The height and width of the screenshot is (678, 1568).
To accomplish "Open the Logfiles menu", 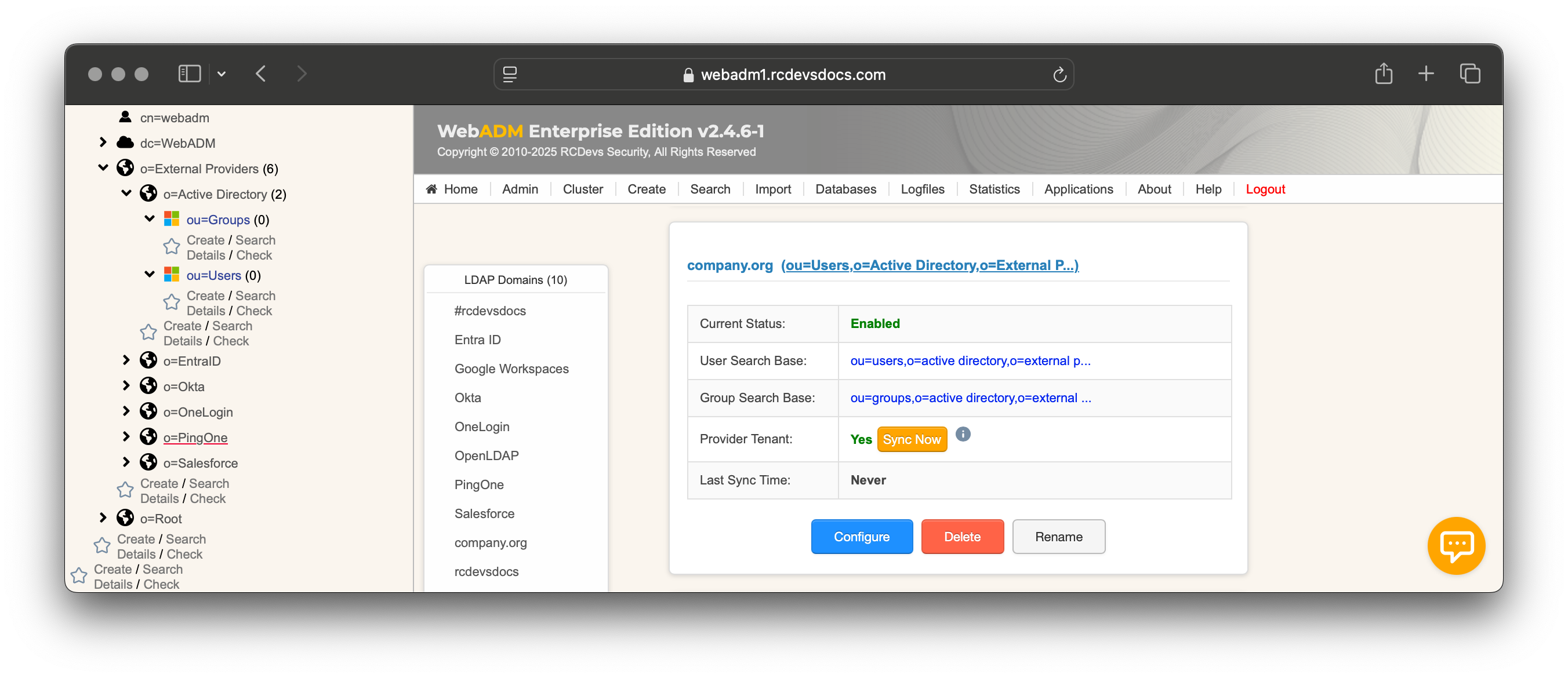I will (922, 189).
